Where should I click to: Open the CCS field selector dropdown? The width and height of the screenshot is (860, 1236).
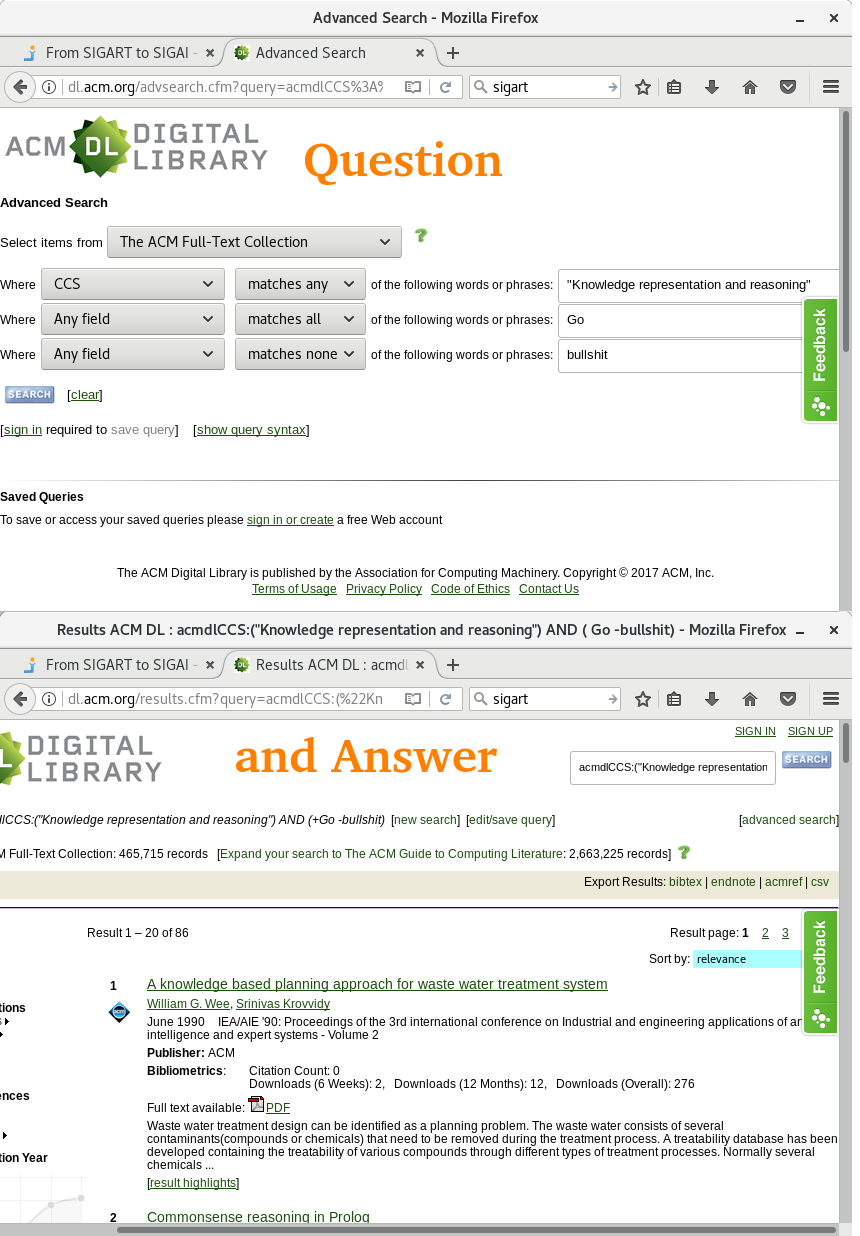coord(133,284)
